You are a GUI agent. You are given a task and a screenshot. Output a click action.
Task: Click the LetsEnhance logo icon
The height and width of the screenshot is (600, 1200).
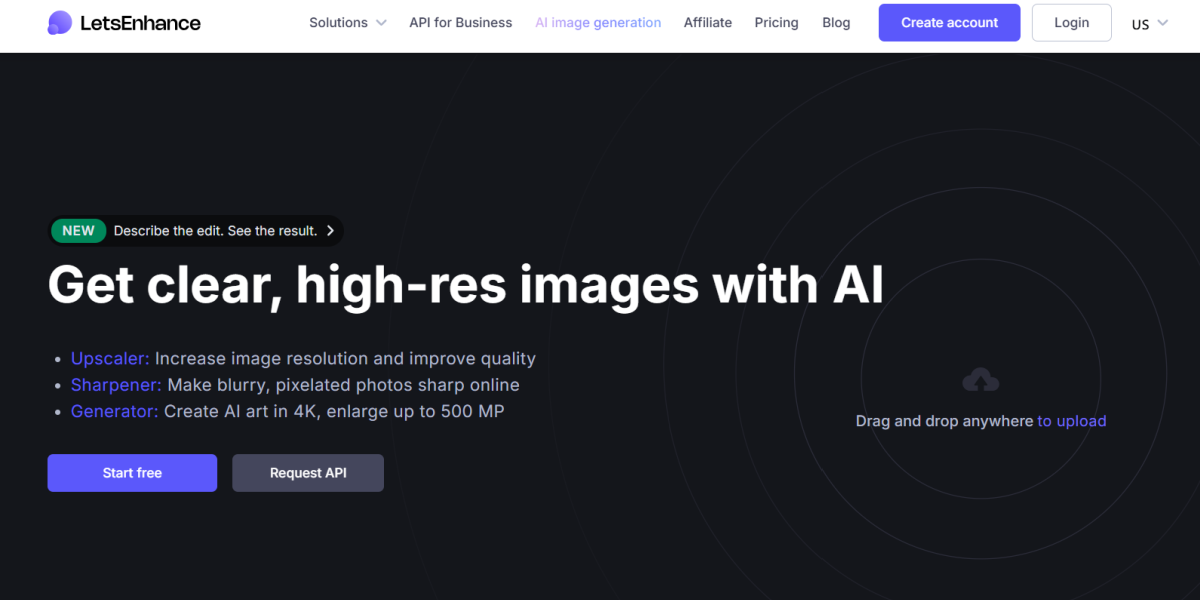point(60,22)
